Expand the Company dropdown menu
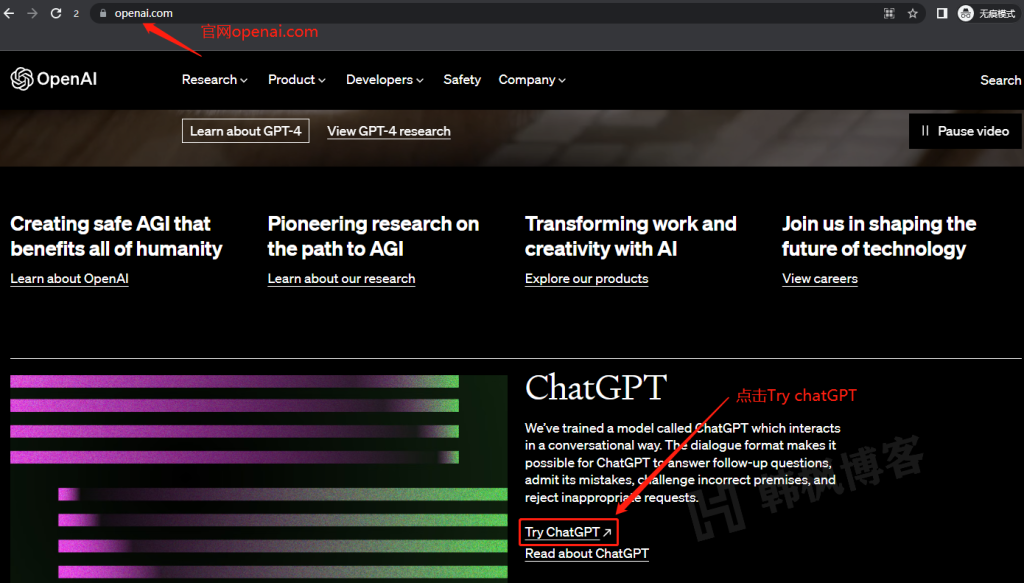This screenshot has width=1024, height=583. point(532,79)
